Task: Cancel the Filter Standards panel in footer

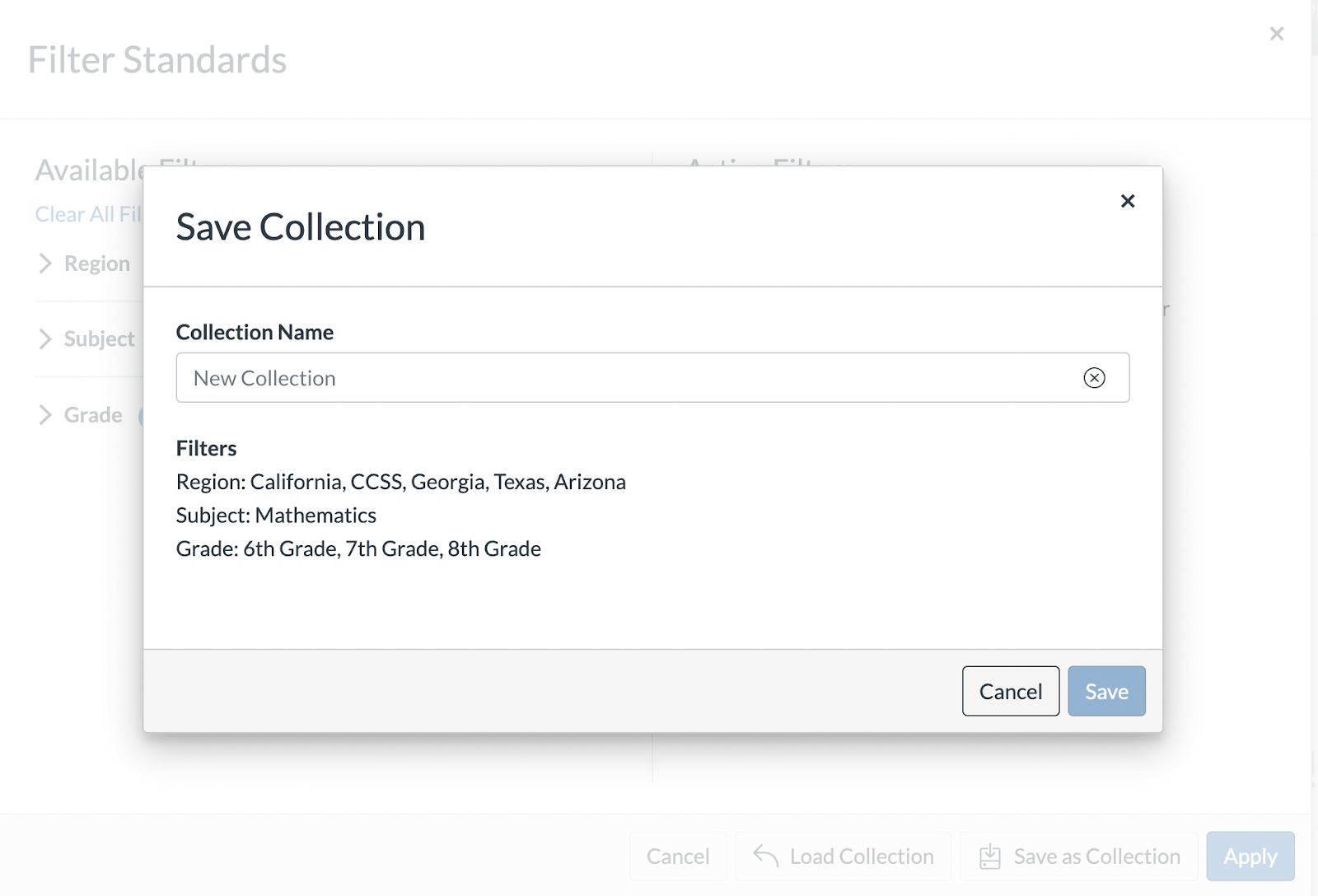Action: coord(678,856)
